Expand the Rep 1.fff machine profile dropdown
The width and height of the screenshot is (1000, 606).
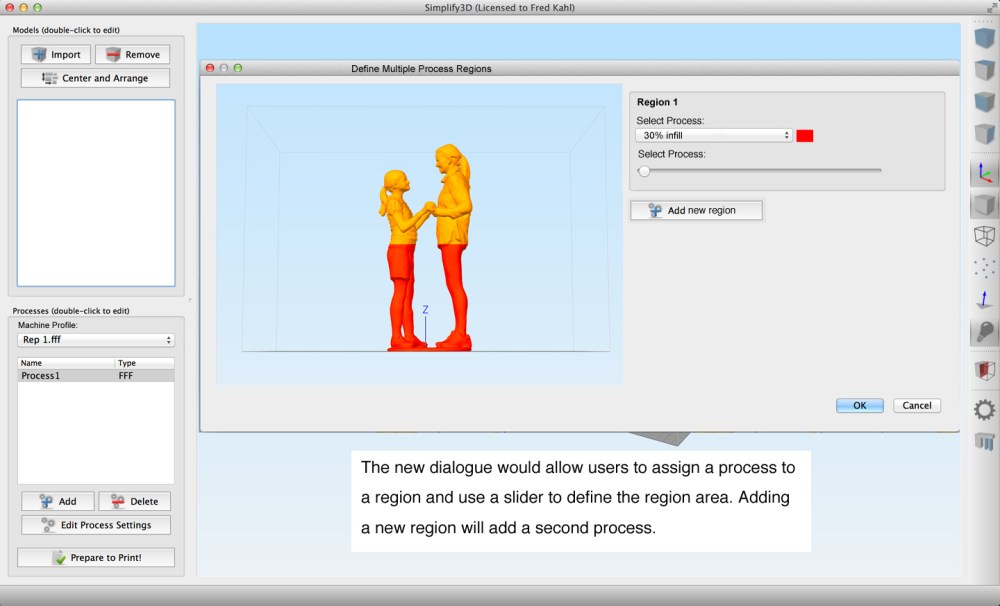point(96,340)
